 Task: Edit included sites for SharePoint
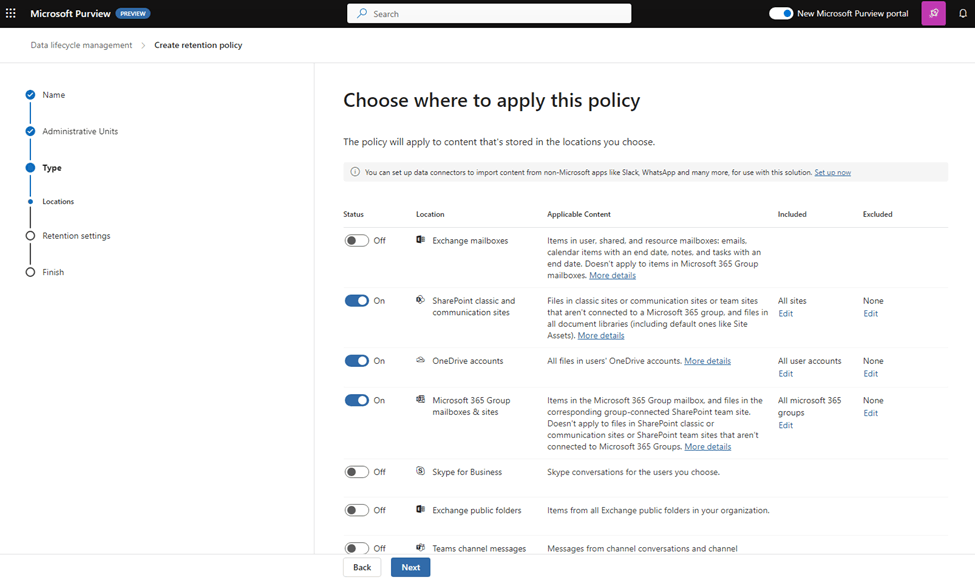pos(785,313)
